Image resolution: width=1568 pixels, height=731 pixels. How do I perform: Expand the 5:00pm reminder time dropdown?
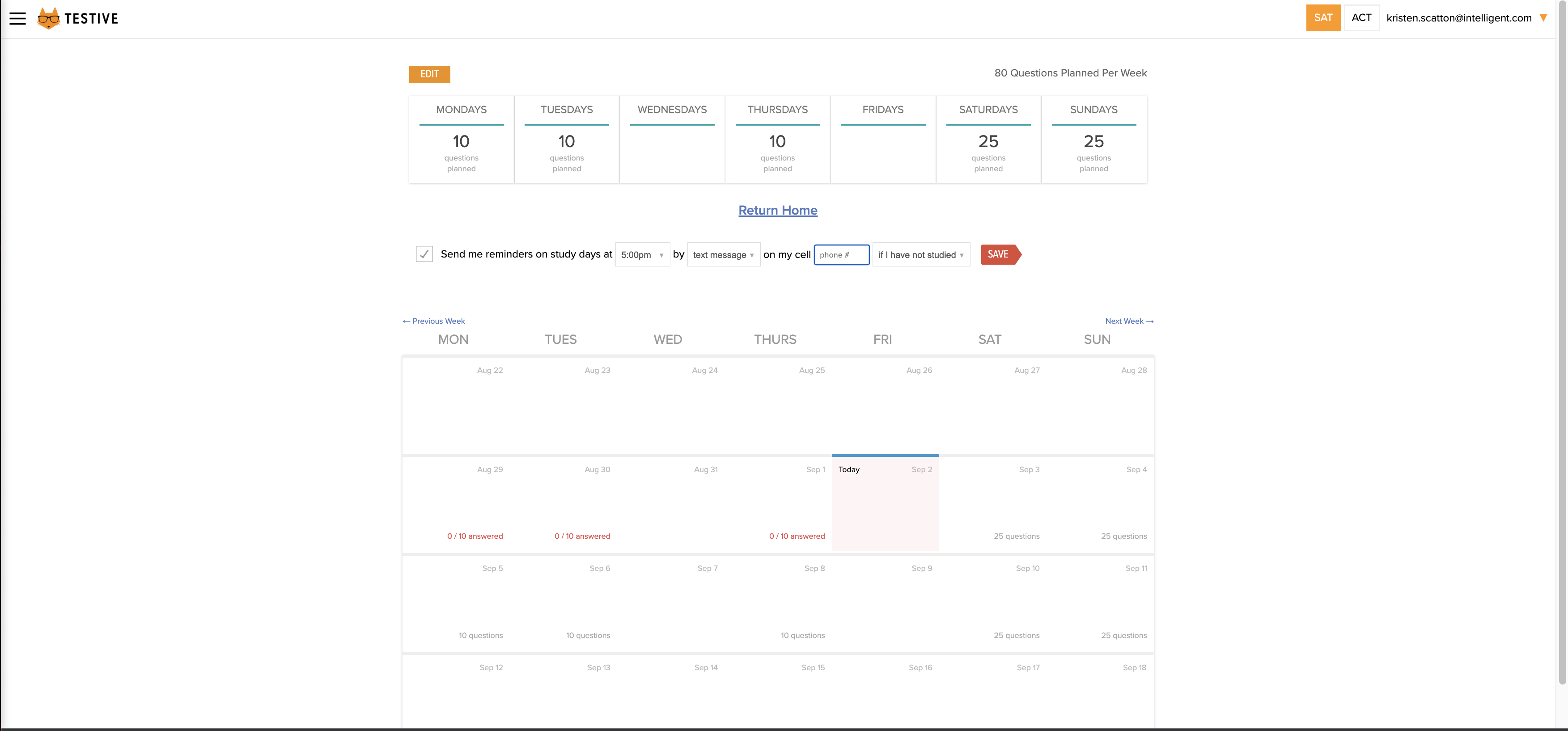pos(642,254)
